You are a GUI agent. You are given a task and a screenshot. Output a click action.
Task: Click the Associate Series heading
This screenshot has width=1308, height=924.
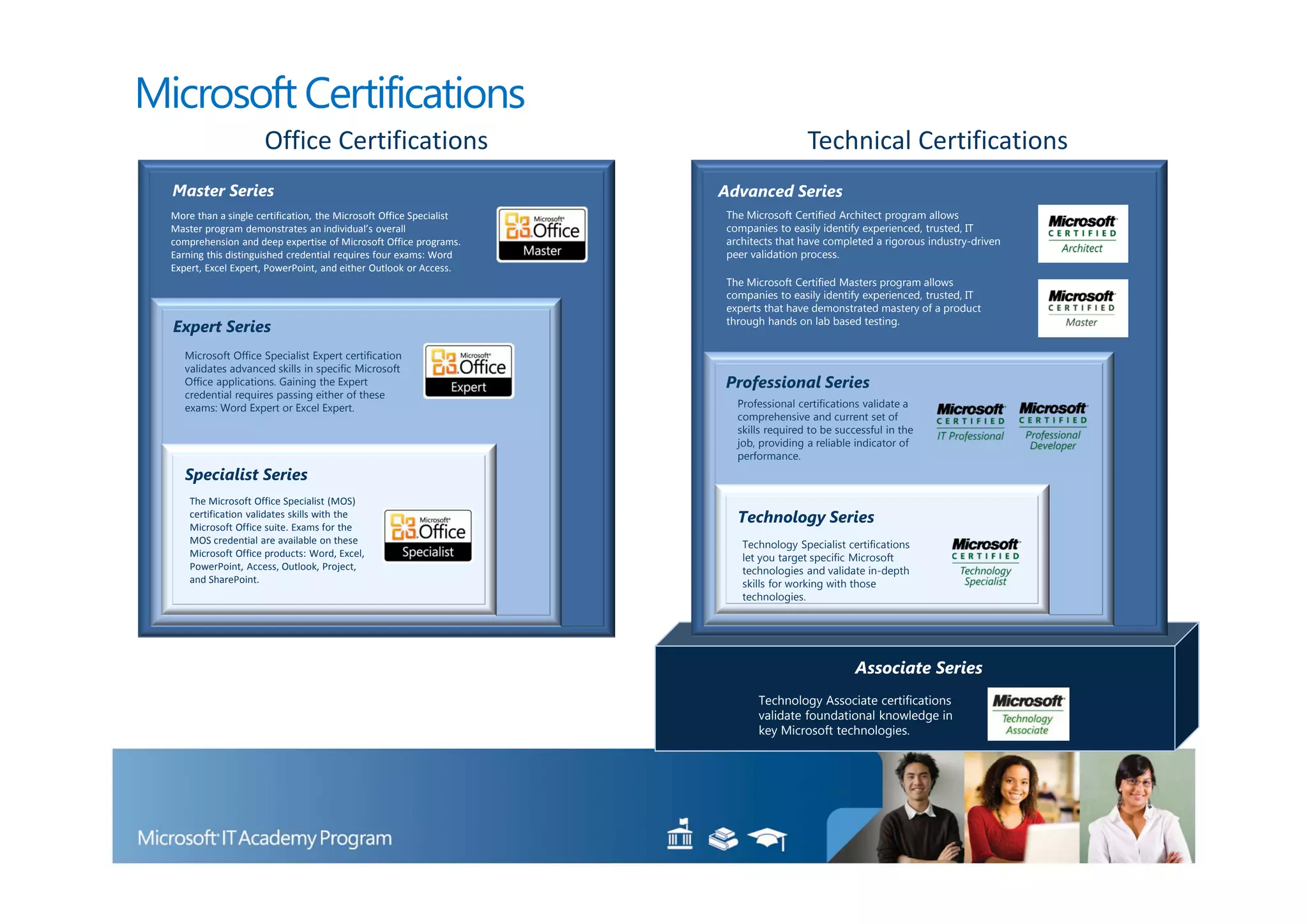coord(918,668)
